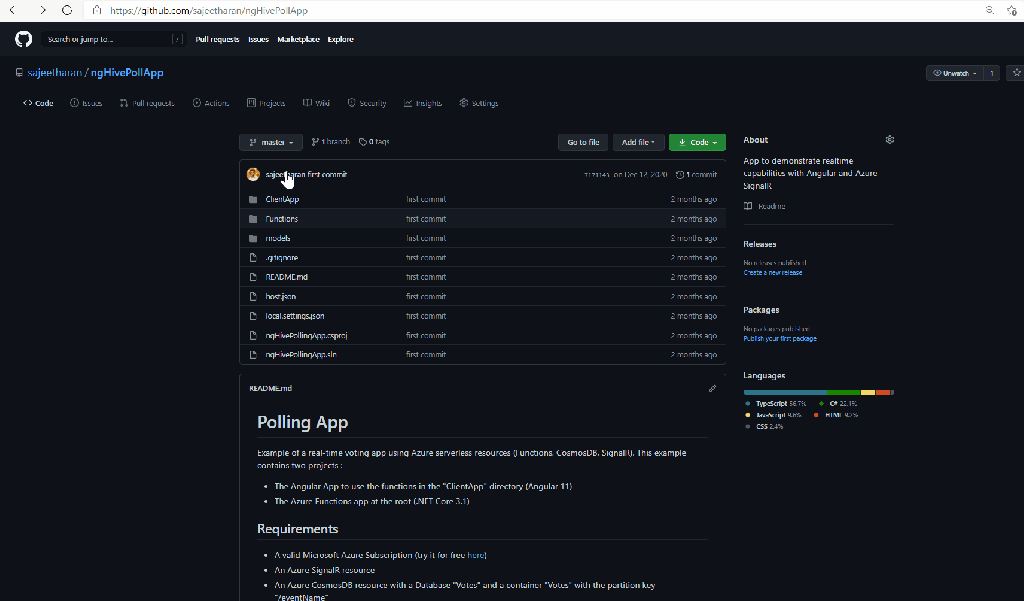Click the file icon beside ngHivePollingApp.csproj

coord(253,336)
